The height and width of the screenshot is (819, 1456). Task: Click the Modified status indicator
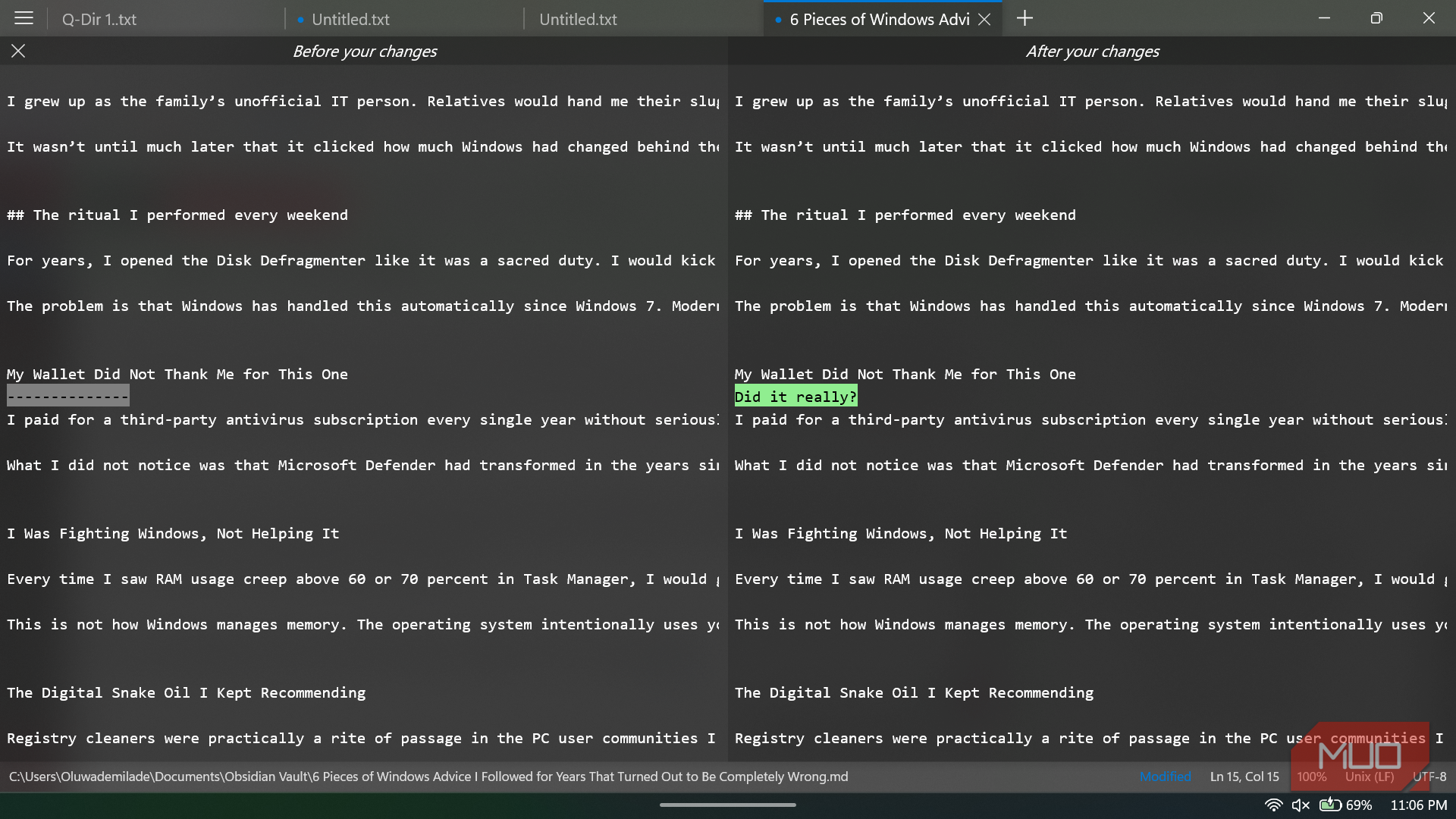coord(1165,777)
